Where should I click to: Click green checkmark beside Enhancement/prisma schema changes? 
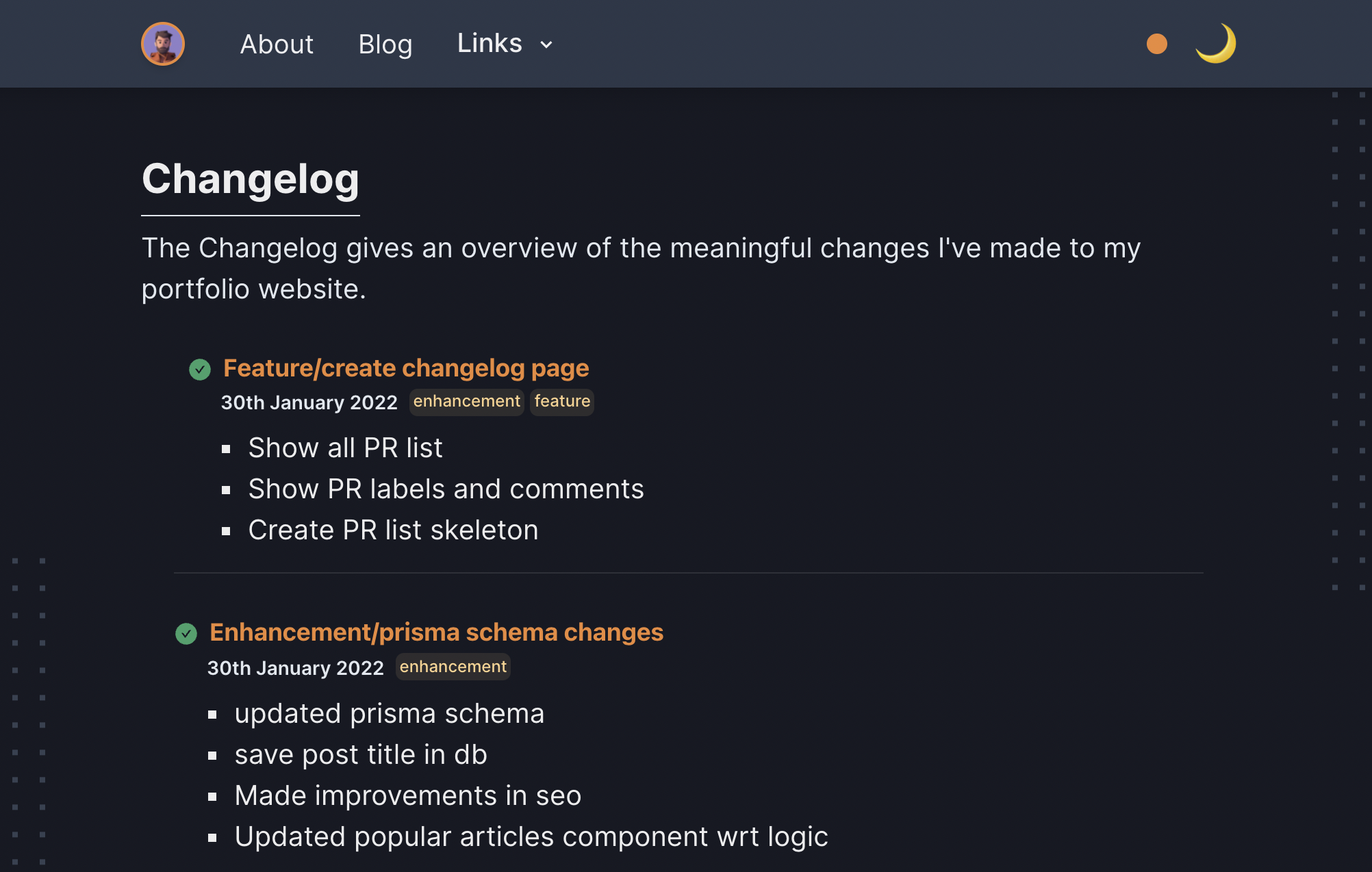pos(186,634)
